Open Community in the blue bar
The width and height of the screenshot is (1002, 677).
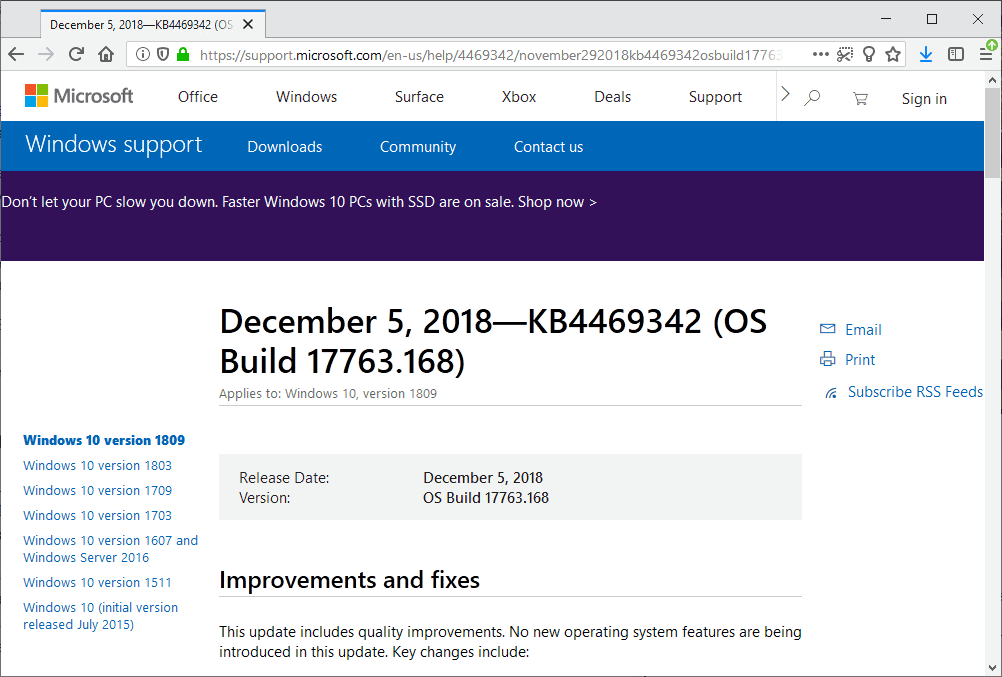[x=418, y=147]
